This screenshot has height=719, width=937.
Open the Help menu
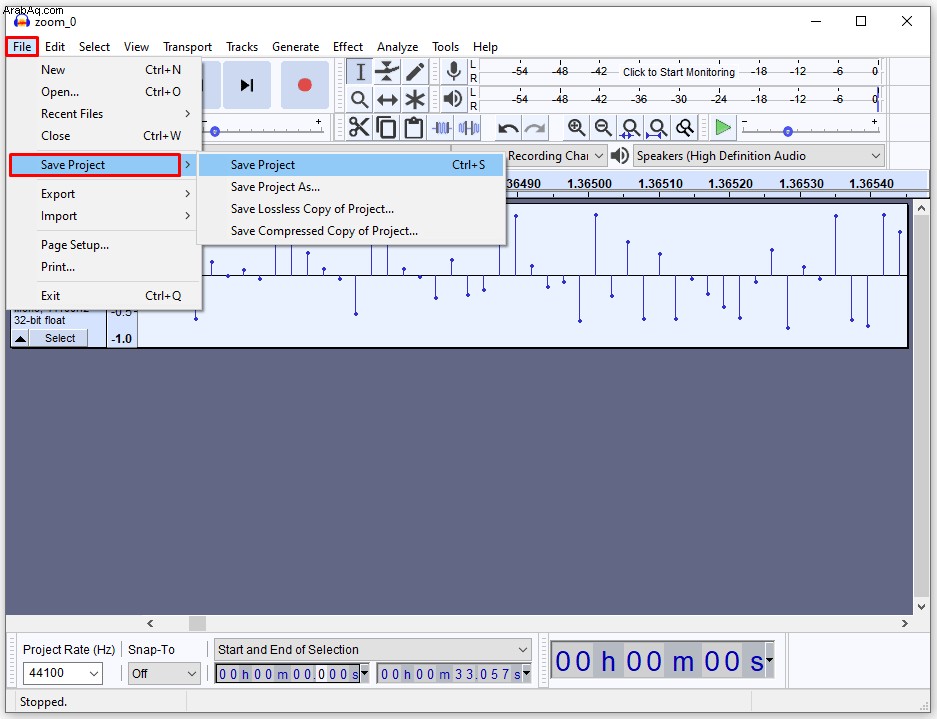pos(485,47)
